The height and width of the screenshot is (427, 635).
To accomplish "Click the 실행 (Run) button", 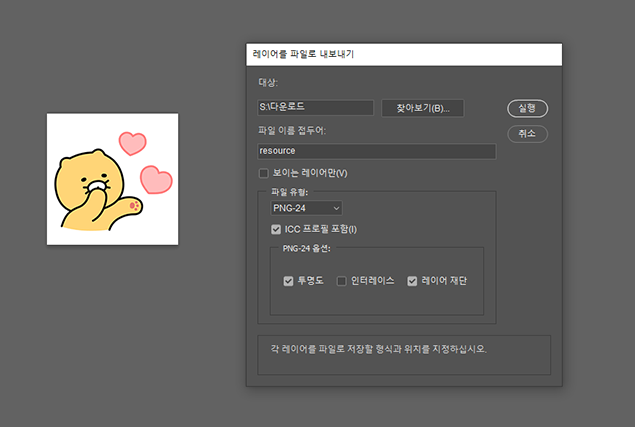I will click(527, 109).
